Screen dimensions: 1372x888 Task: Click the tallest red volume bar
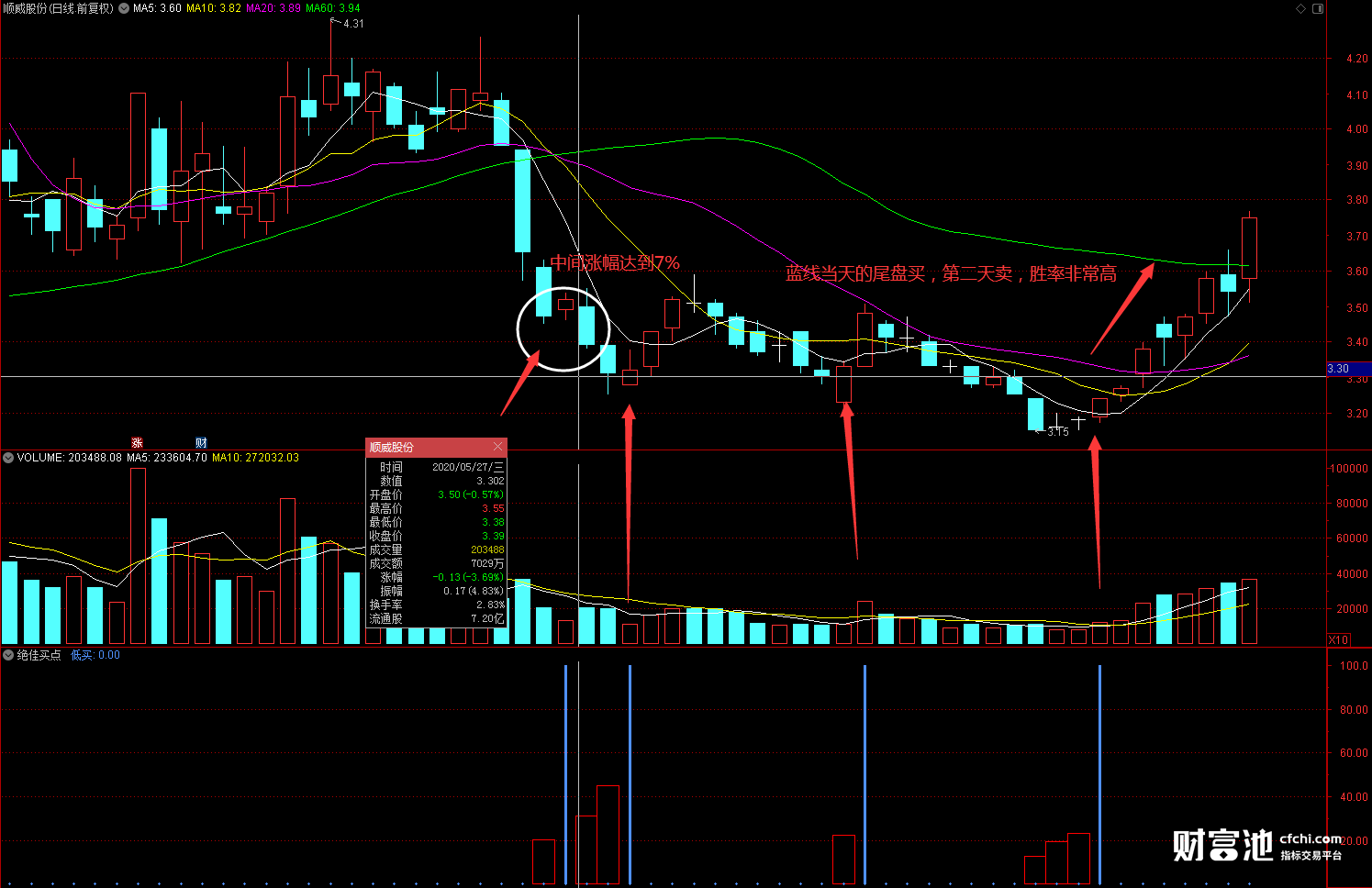(x=138, y=556)
